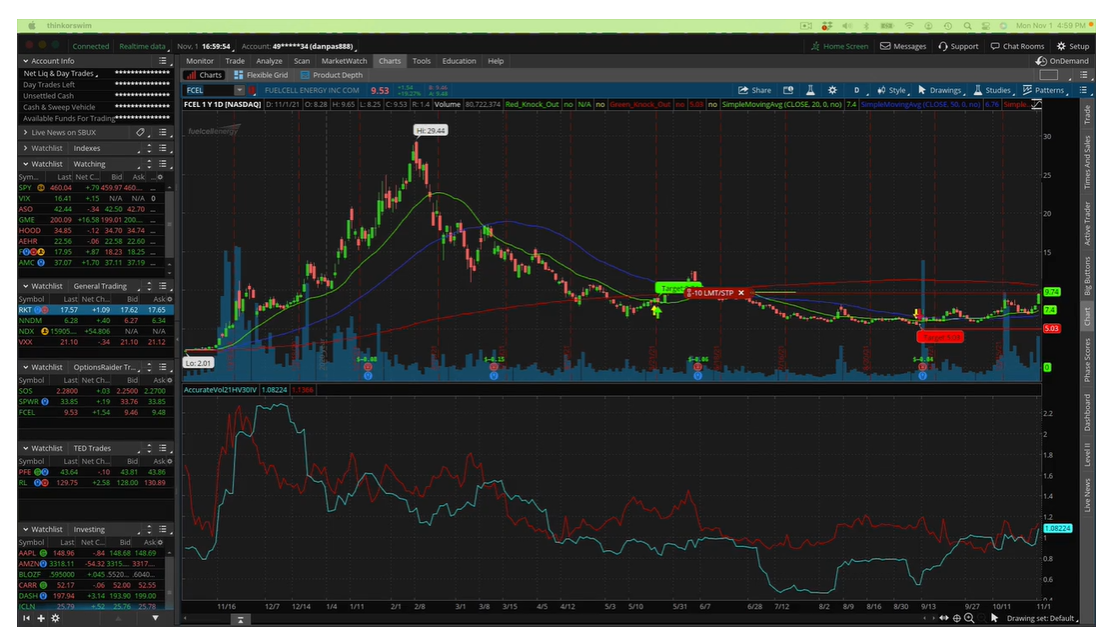Click the calendar-clock icon next to Share
The width and height of the screenshot is (1106, 642).
(x=789, y=90)
